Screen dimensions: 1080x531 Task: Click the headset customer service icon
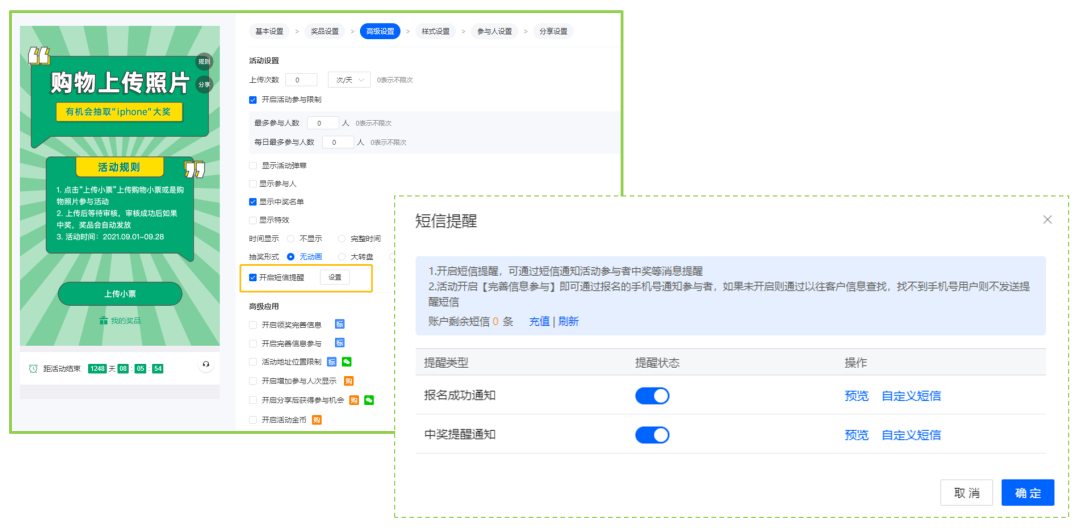pyautogui.click(x=206, y=364)
